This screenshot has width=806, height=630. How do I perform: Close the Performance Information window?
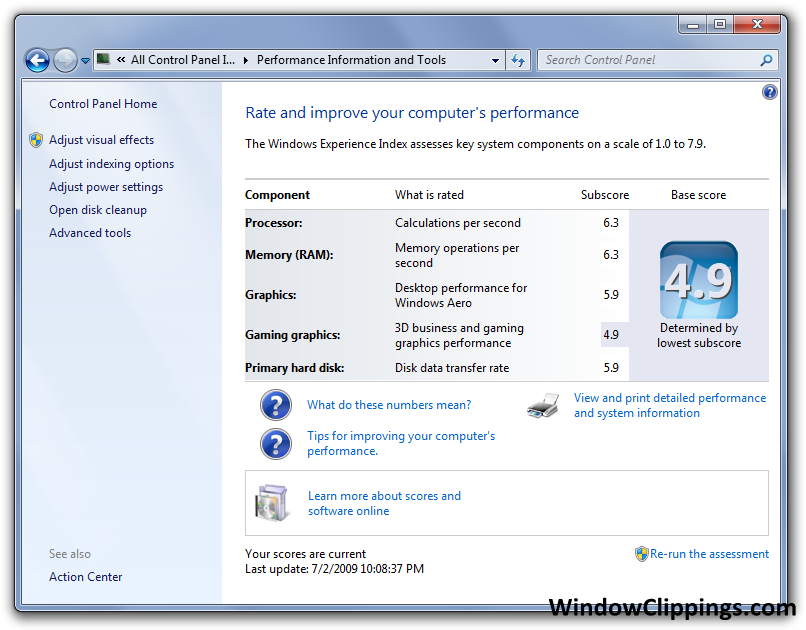(x=757, y=24)
